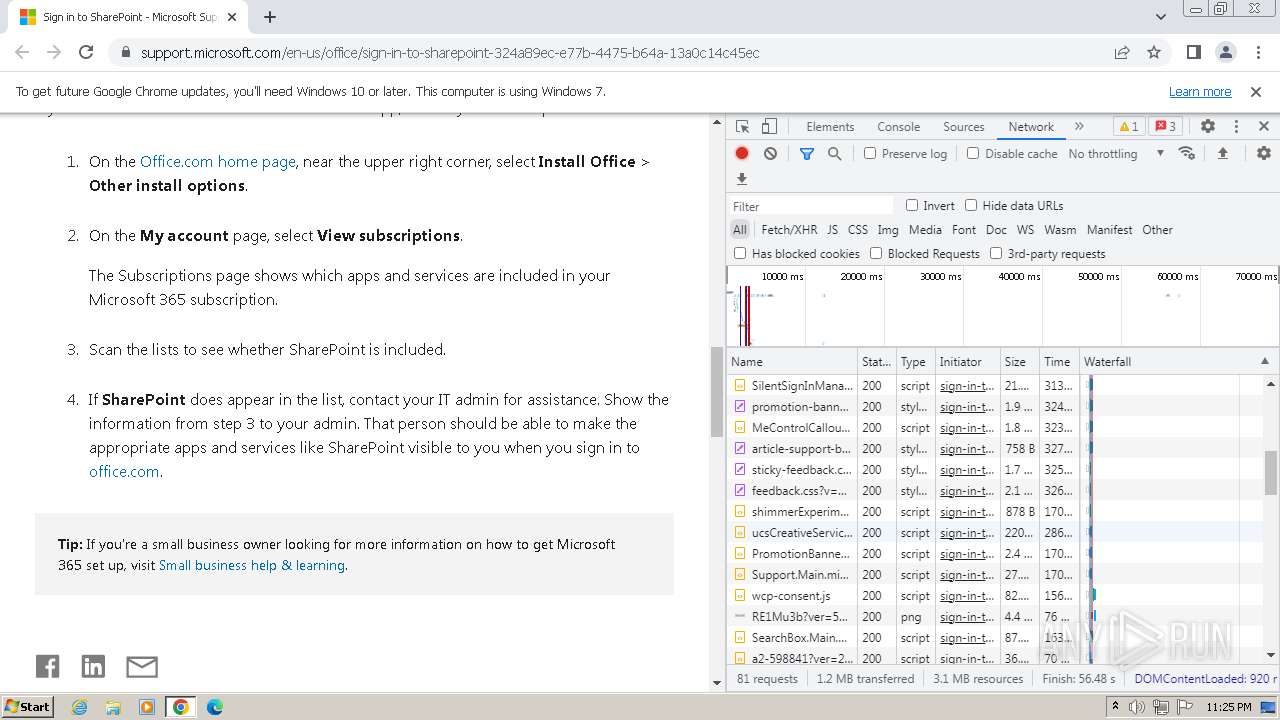
Task: Show more DevTools tabs chevron
Action: (x=1079, y=127)
